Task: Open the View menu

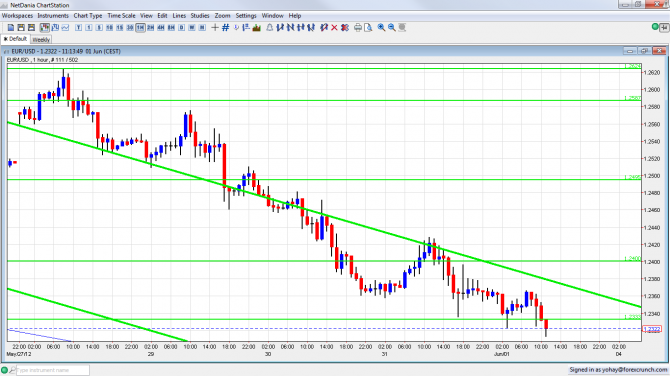Action: (x=146, y=16)
